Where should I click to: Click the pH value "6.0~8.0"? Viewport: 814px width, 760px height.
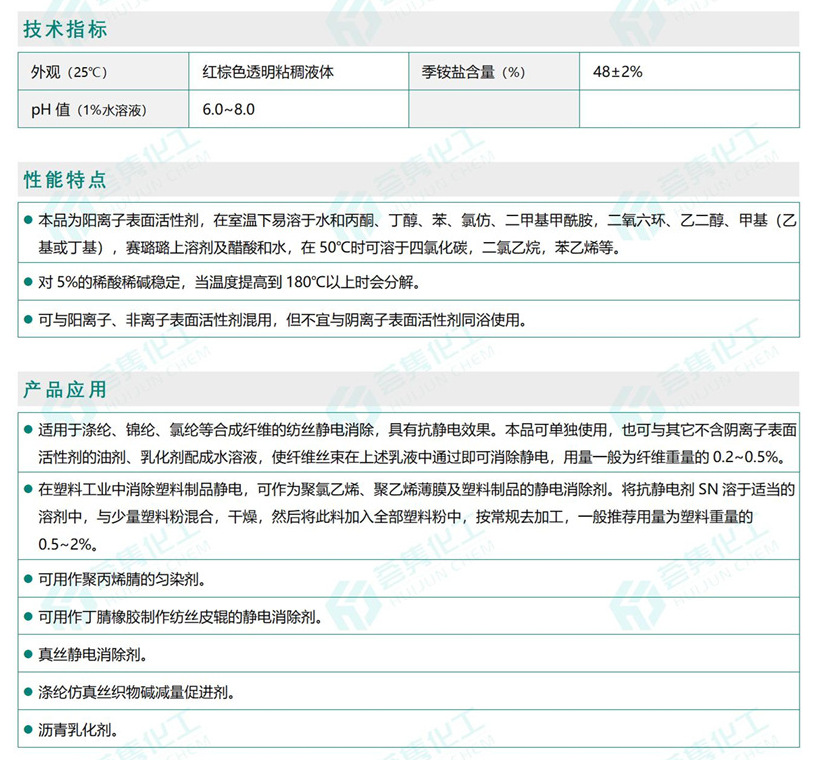click(x=228, y=110)
